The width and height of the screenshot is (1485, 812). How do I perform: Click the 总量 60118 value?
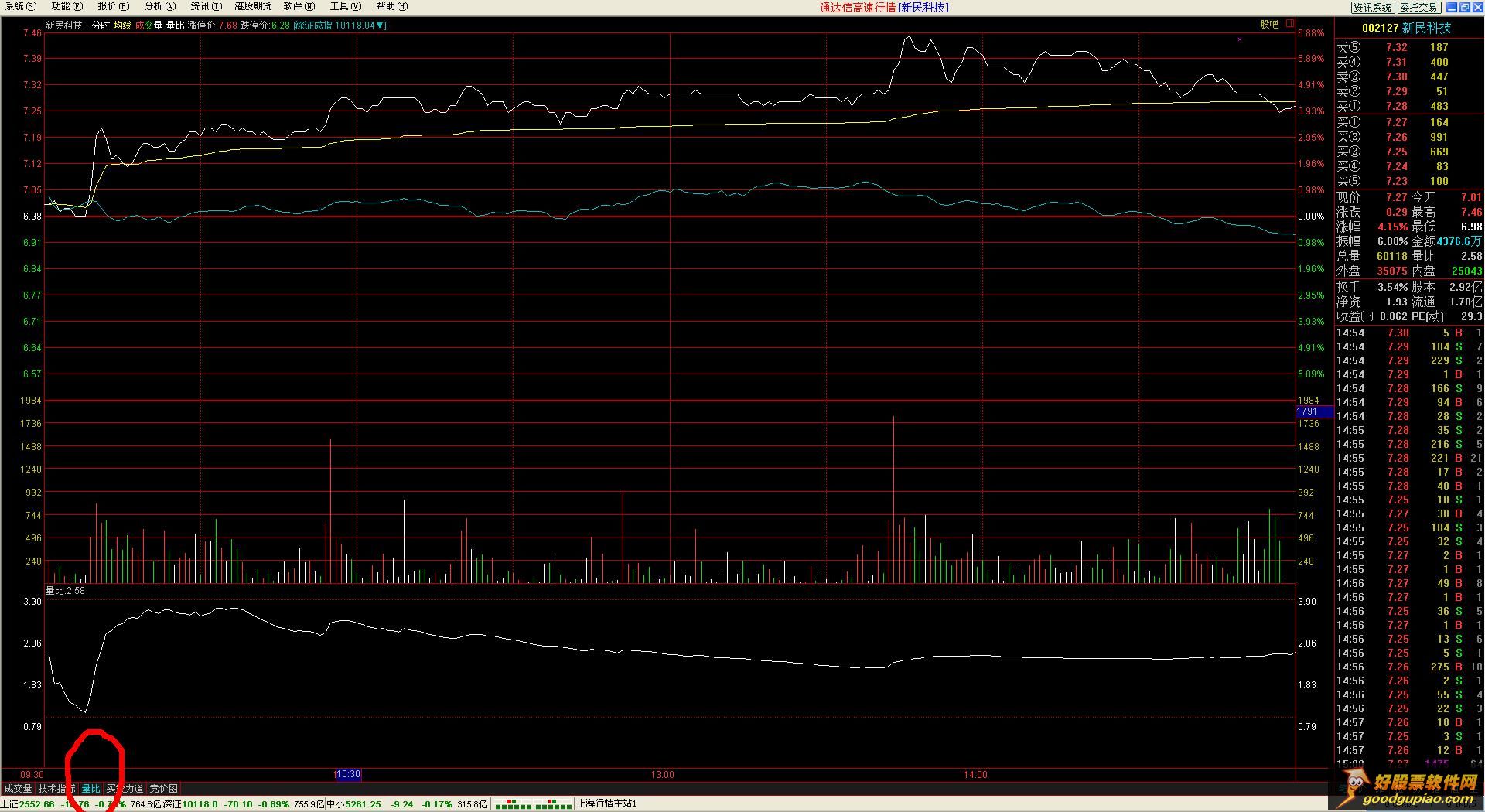(x=1392, y=256)
